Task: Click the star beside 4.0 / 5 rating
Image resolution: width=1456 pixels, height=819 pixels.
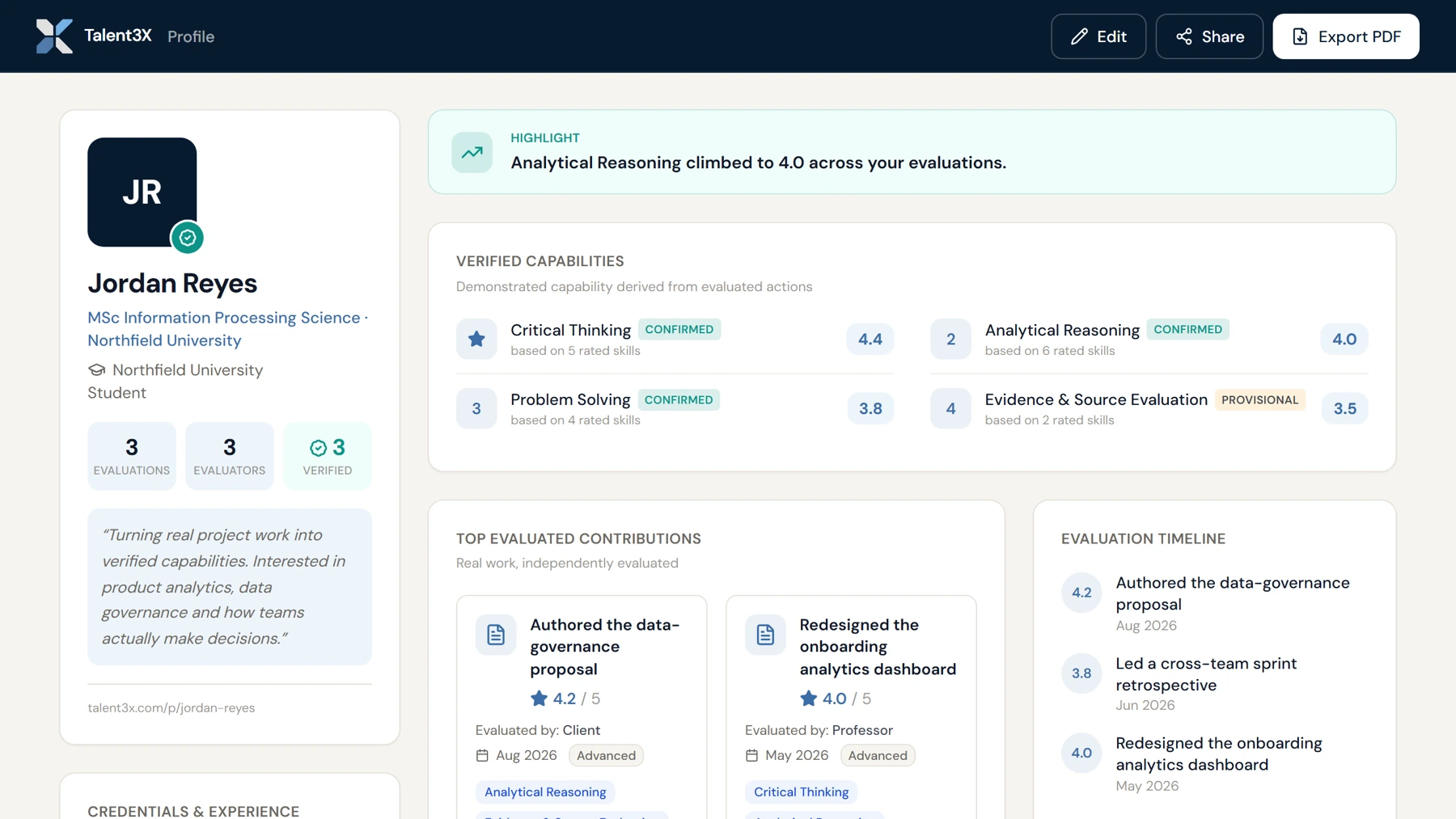Action: click(x=808, y=699)
